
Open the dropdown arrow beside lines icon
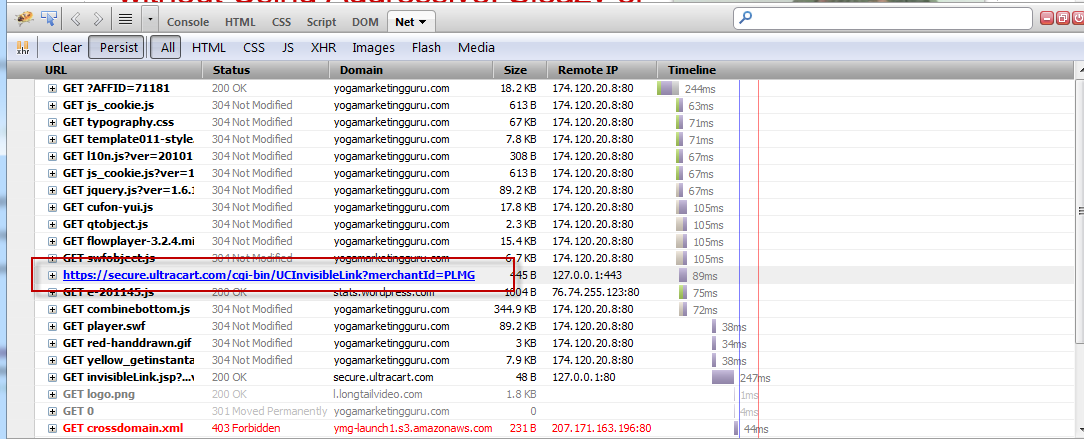pos(151,19)
